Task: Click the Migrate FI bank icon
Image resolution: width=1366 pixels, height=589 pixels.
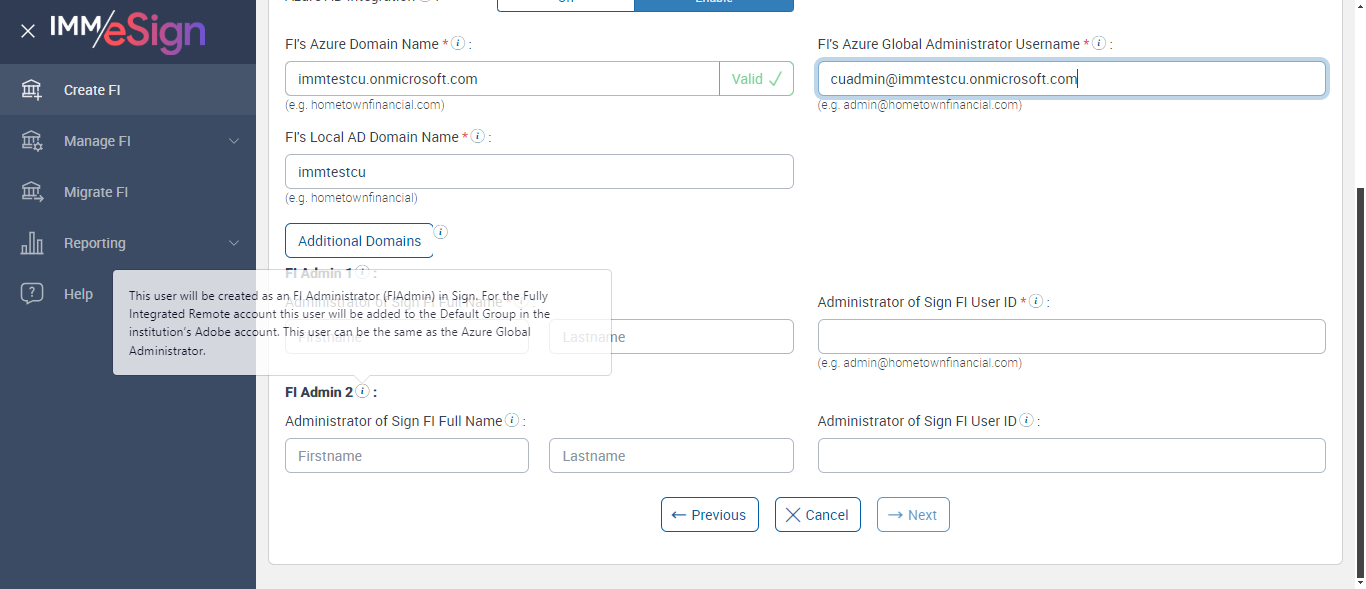Action: (32, 192)
